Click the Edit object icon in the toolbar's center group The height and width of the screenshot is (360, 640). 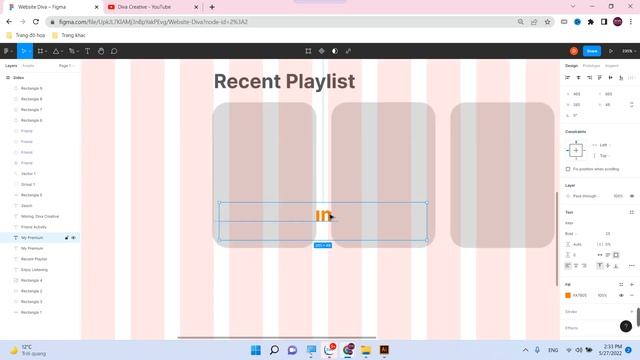tap(308, 51)
